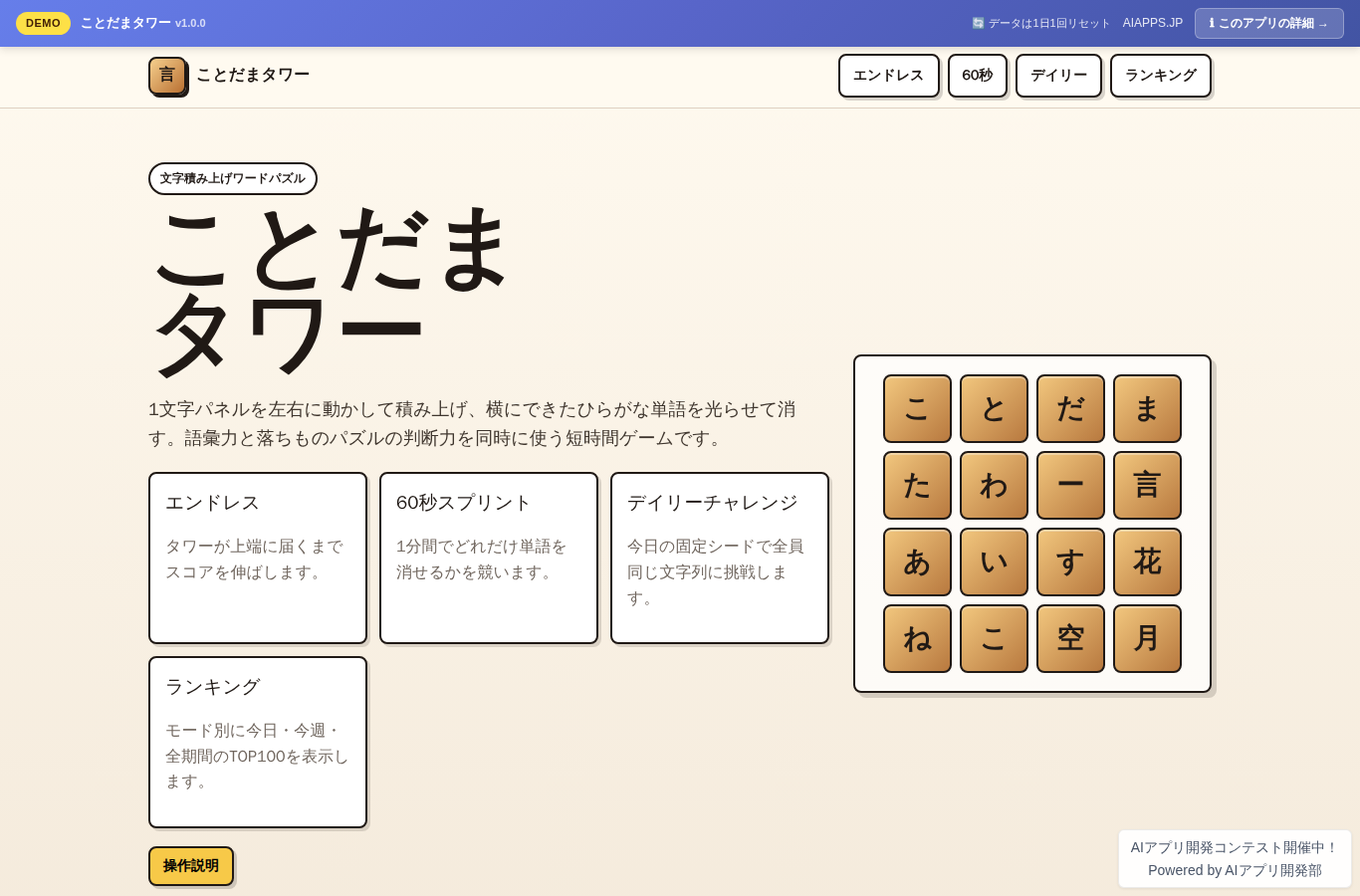Click the 空 tile in the grid
1360x896 pixels.
tap(1070, 638)
